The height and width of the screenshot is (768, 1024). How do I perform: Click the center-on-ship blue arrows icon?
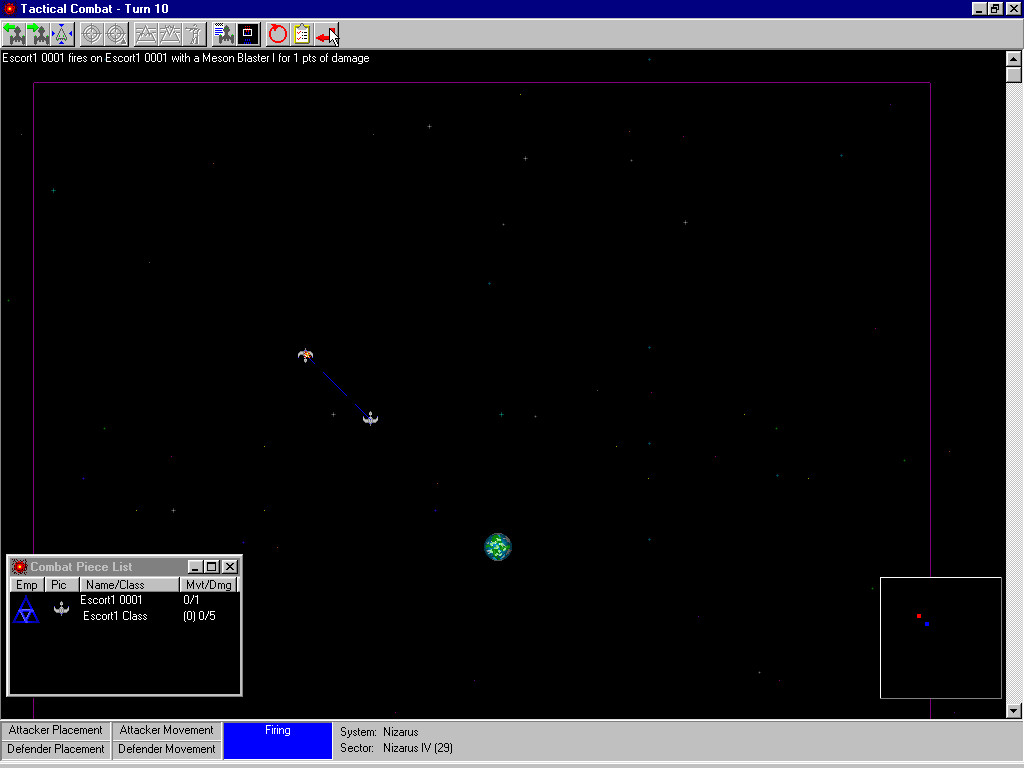click(63, 34)
